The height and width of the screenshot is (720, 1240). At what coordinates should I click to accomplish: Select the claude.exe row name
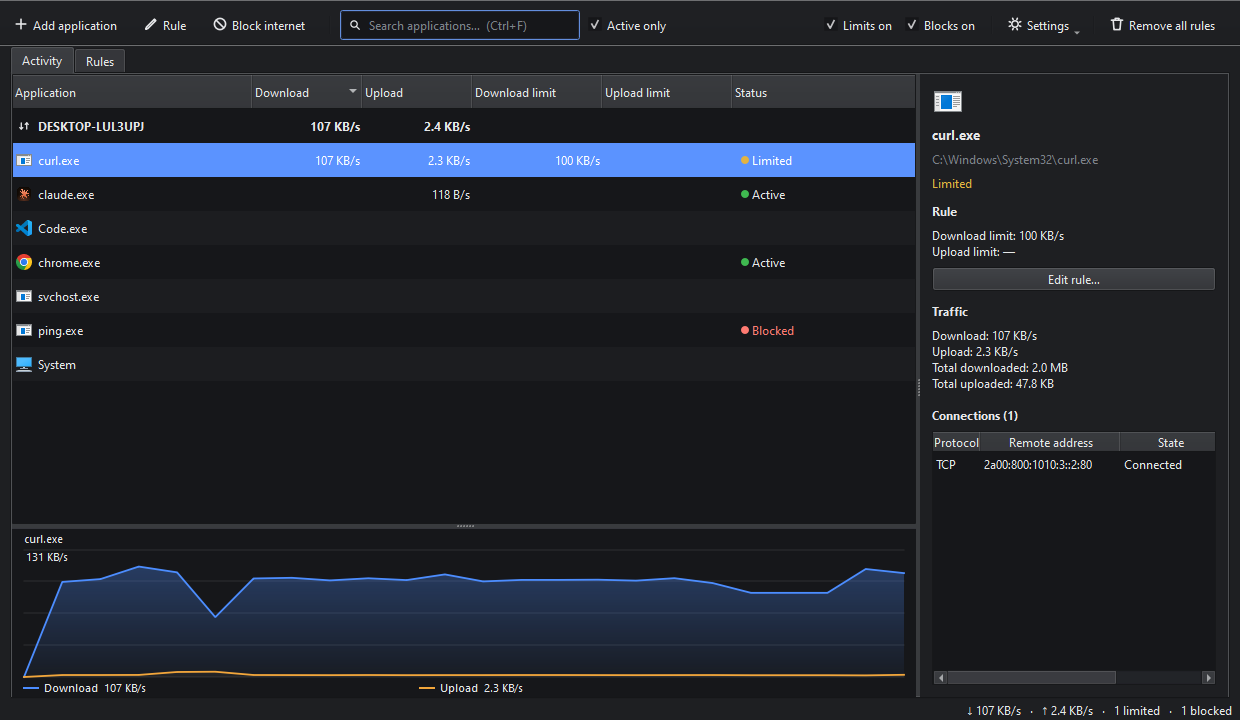(66, 195)
